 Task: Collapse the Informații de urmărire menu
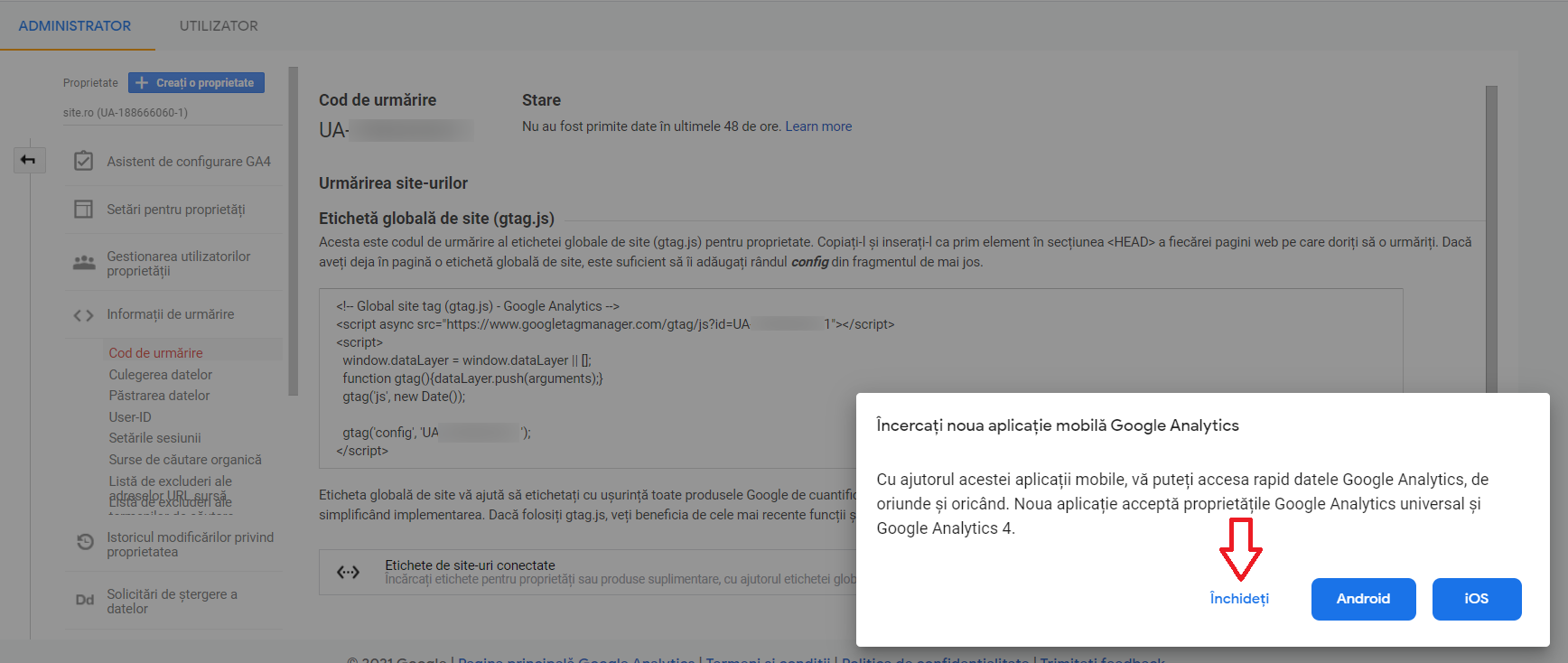point(171,314)
